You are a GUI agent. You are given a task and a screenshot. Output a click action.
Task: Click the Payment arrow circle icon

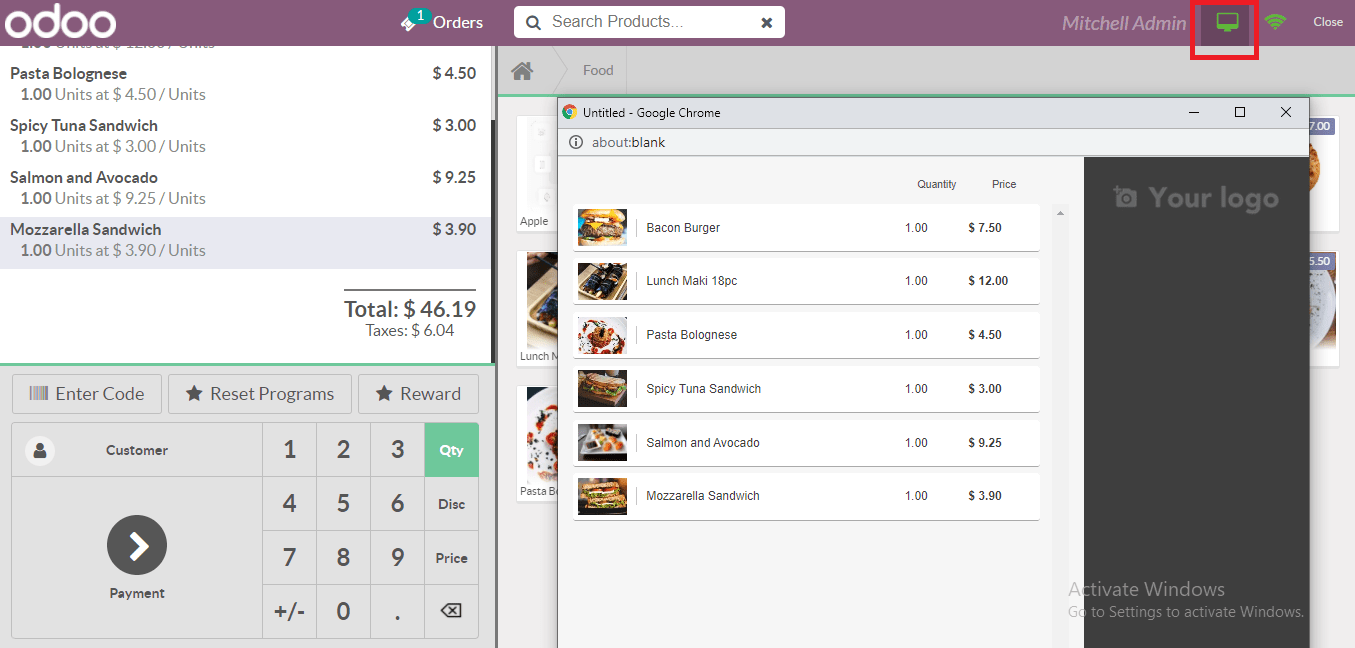pos(137,545)
